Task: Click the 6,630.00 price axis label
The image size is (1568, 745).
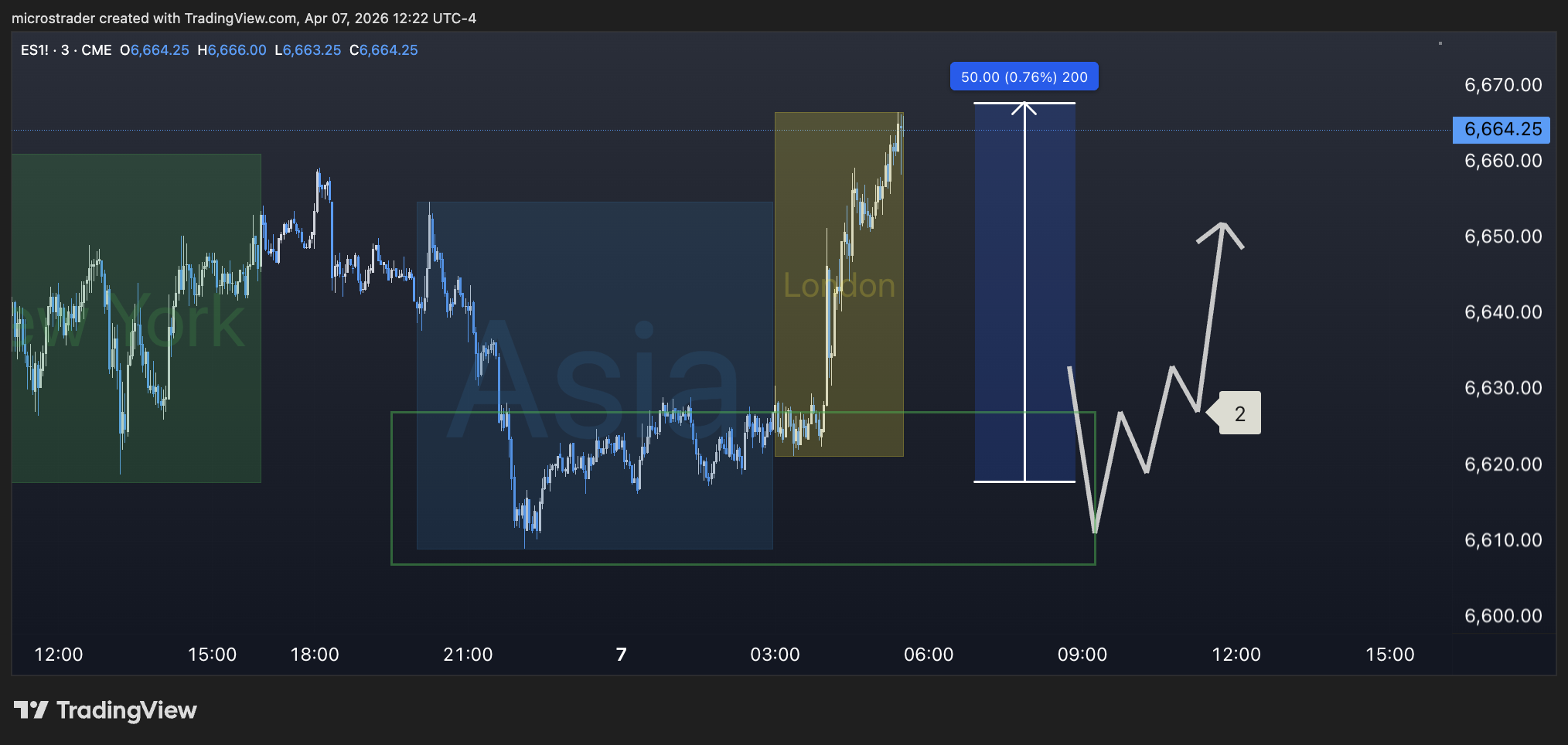Action: point(1503,388)
